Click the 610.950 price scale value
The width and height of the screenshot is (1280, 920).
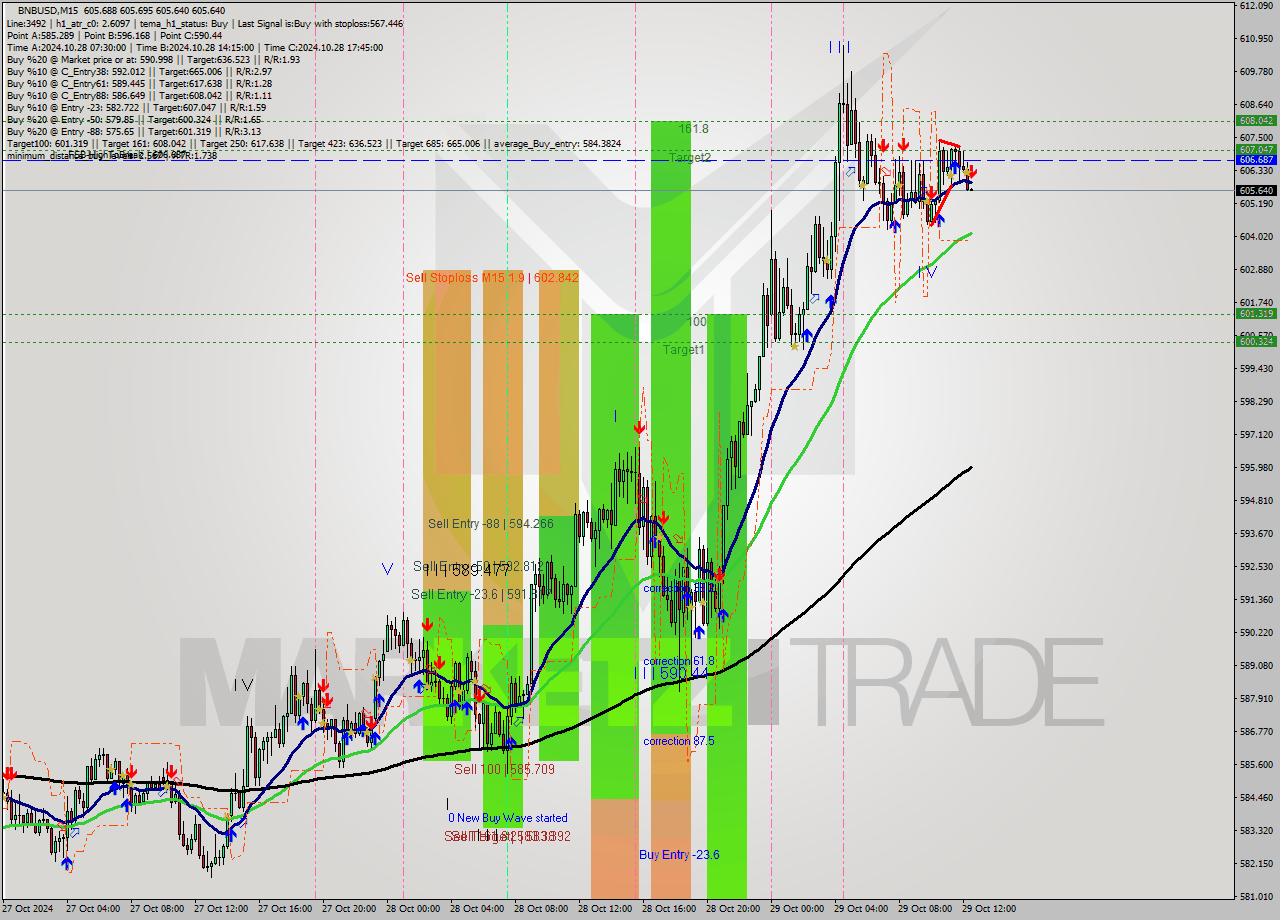pyautogui.click(x=1255, y=39)
